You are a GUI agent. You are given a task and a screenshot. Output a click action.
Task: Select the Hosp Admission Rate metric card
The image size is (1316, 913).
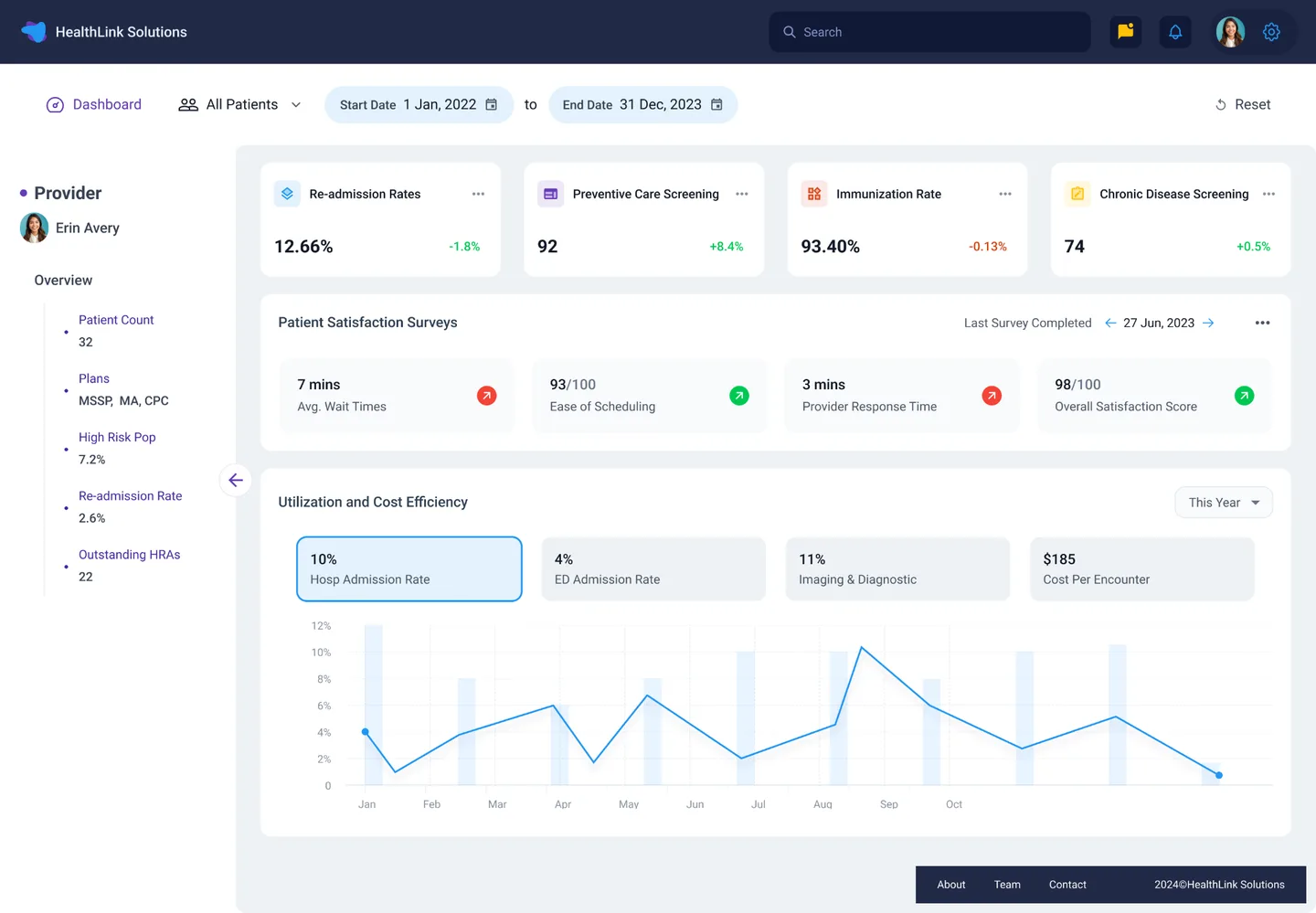pyautogui.click(x=409, y=568)
